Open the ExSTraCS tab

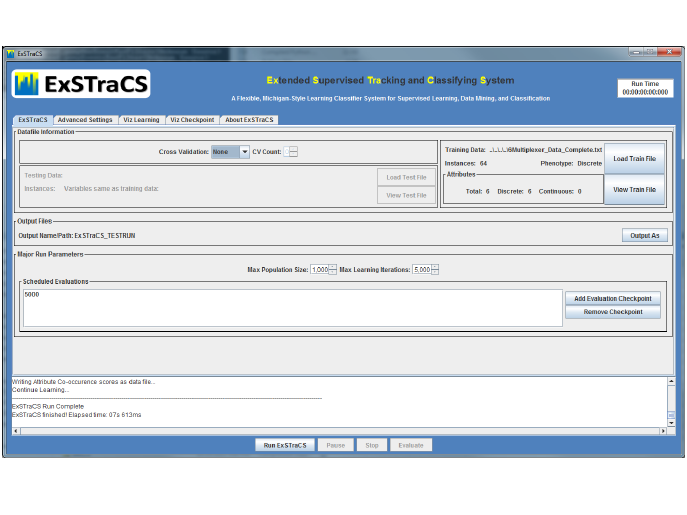[33, 120]
